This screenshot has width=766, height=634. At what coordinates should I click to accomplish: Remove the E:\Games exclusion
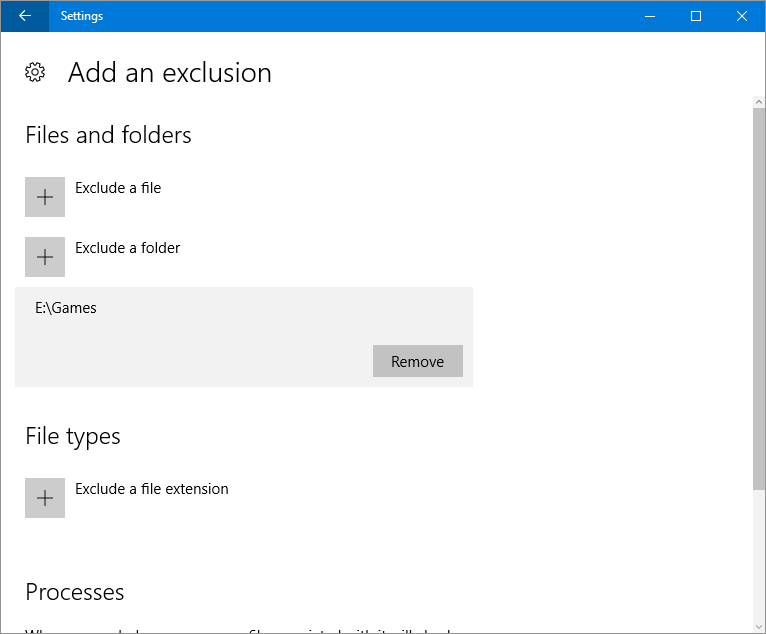(x=418, y=361)
